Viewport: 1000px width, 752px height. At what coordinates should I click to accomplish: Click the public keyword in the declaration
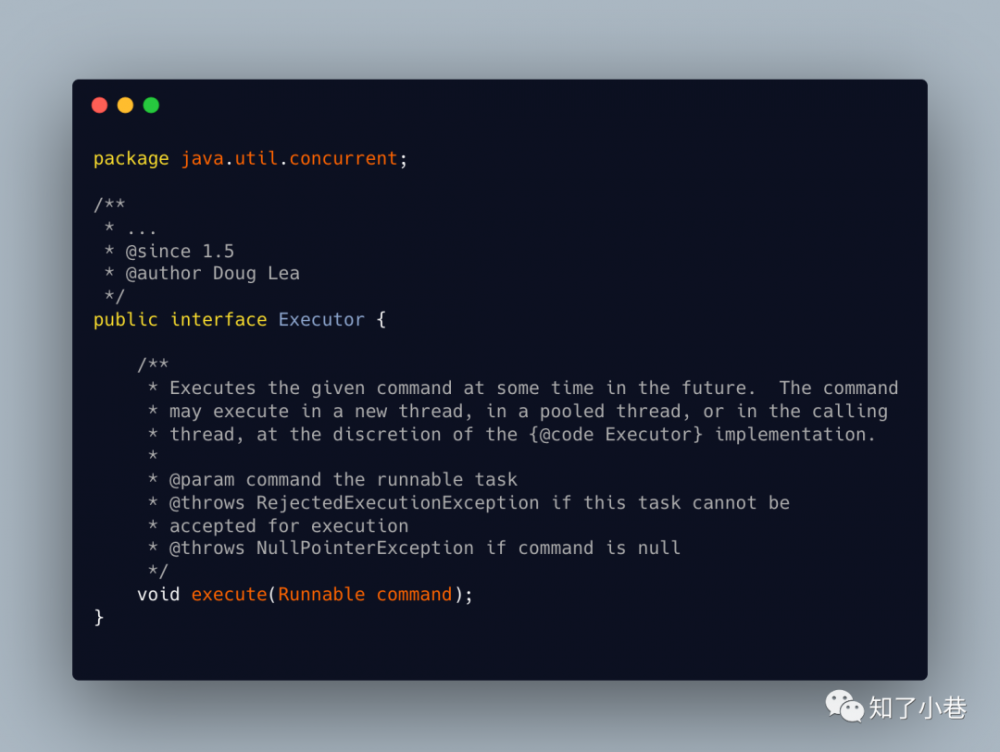(125, 320)
